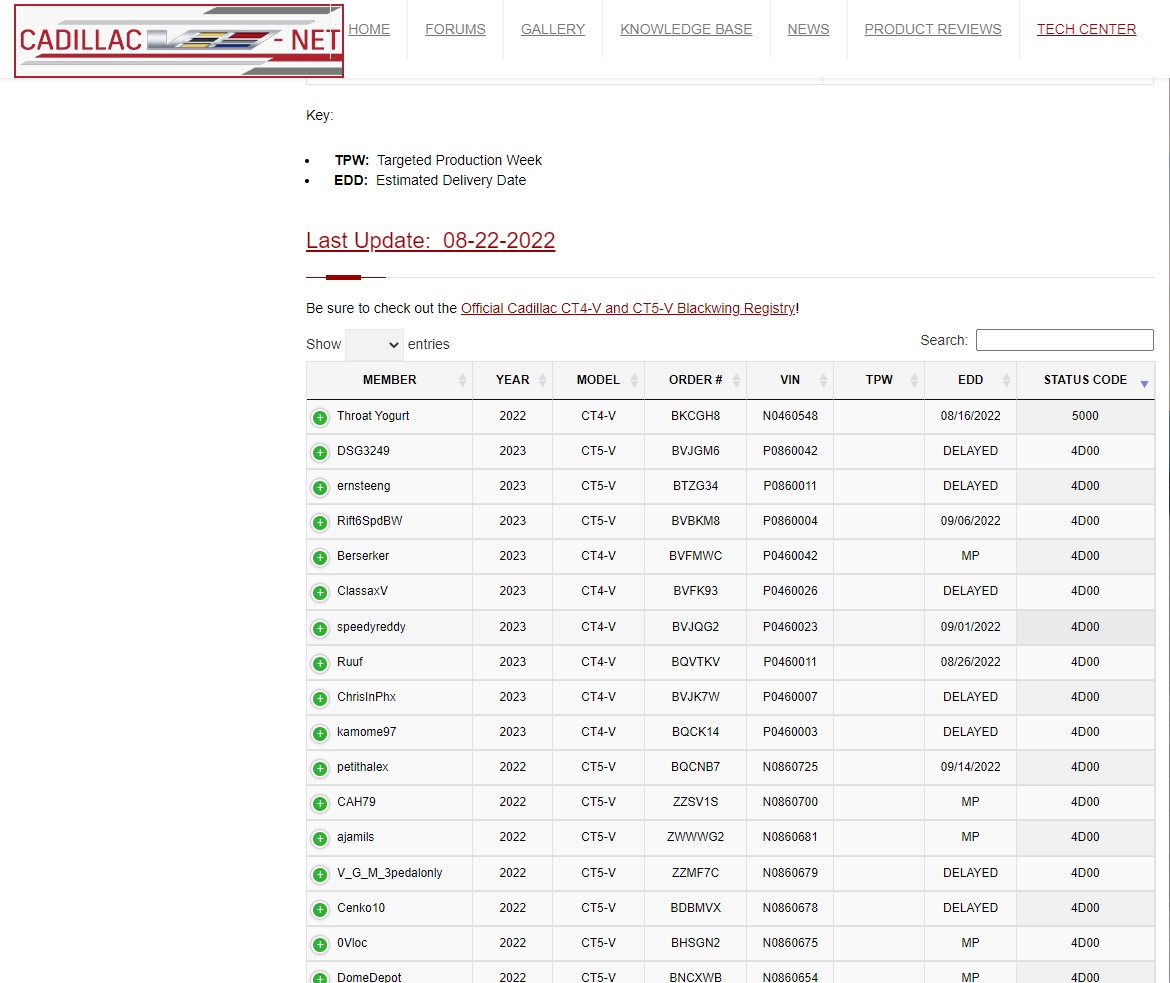
Task: Click green plus icon beside Berserker
Action: click(320, 557)
